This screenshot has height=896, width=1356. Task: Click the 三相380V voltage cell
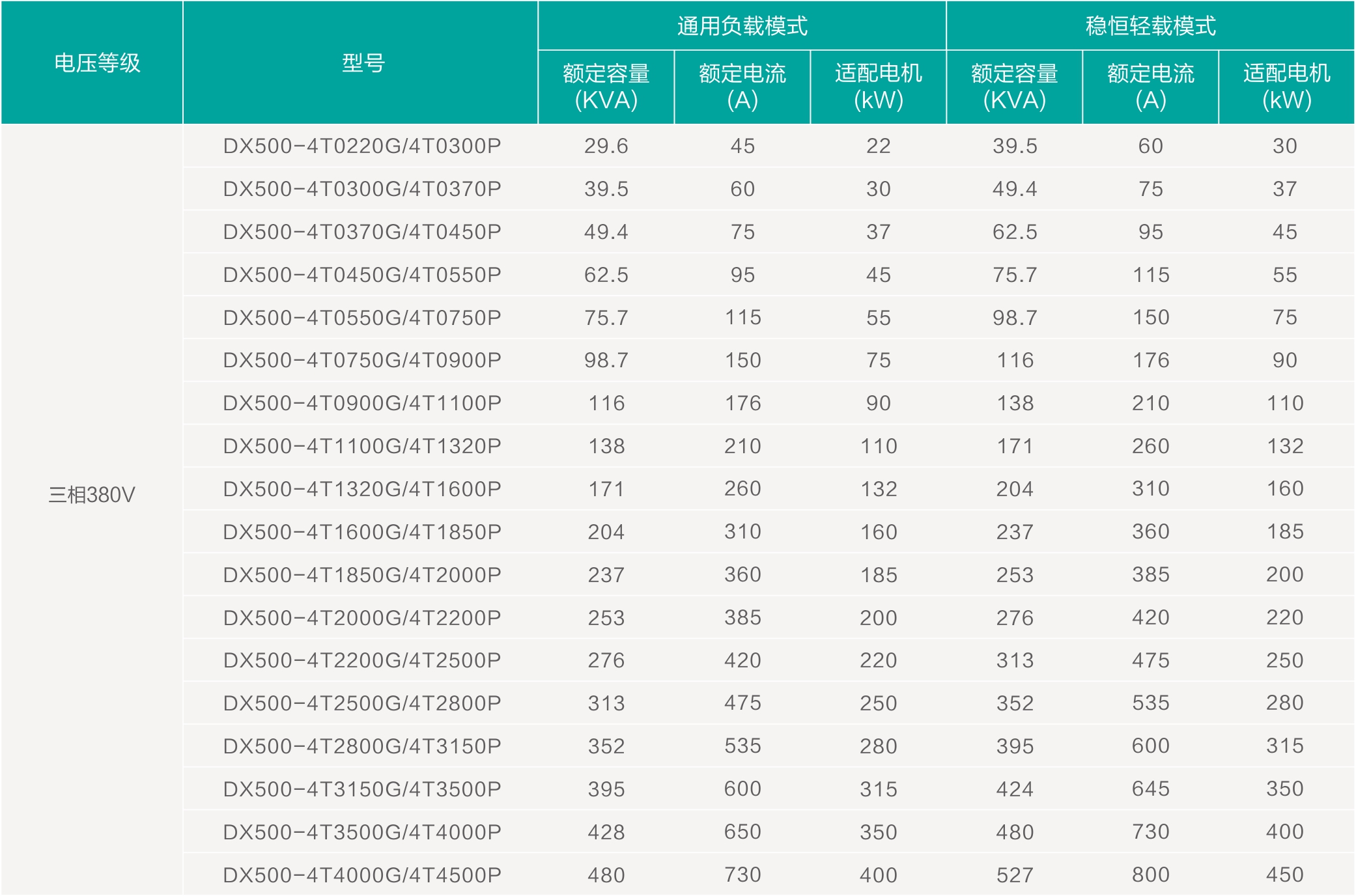(91, 495)
